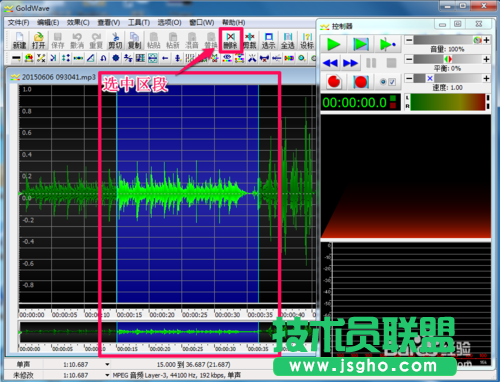The width and height of the screenshot is (500, 382).
Task: Click the speed (速度) slider track
Action: pos(448,78)
